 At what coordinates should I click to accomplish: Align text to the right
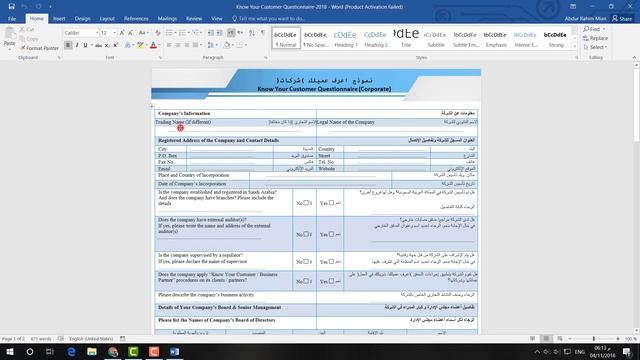coord(187,45)
